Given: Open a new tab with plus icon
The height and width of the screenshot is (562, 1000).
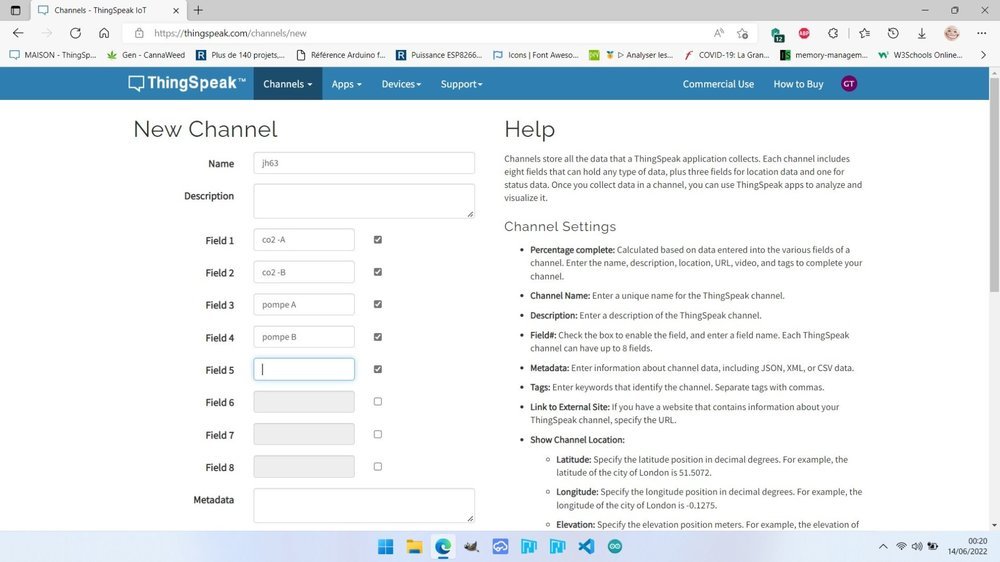Looking at the screenshot, I should (x=198, y=10).
